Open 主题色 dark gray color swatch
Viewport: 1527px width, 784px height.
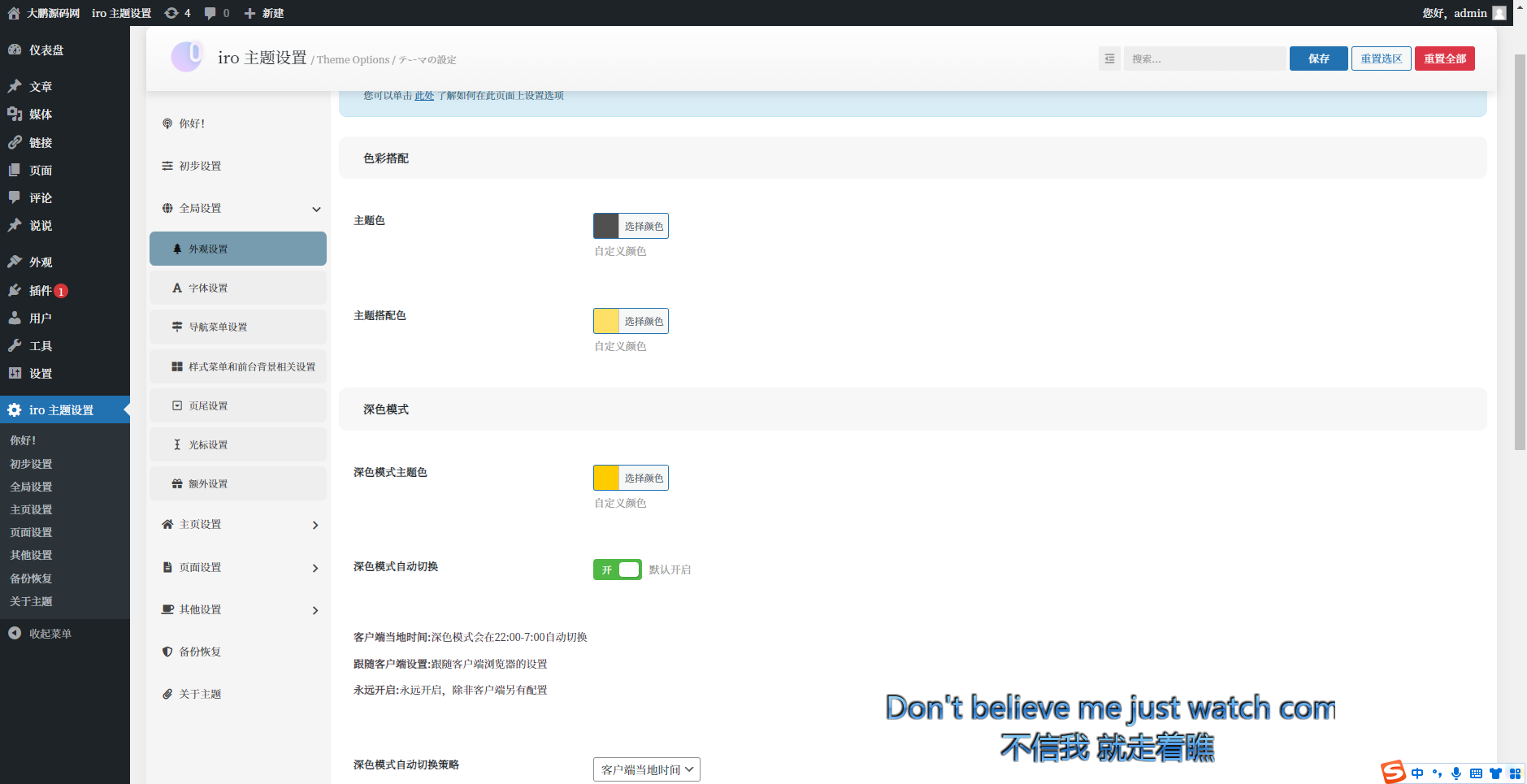click(606, 226)
